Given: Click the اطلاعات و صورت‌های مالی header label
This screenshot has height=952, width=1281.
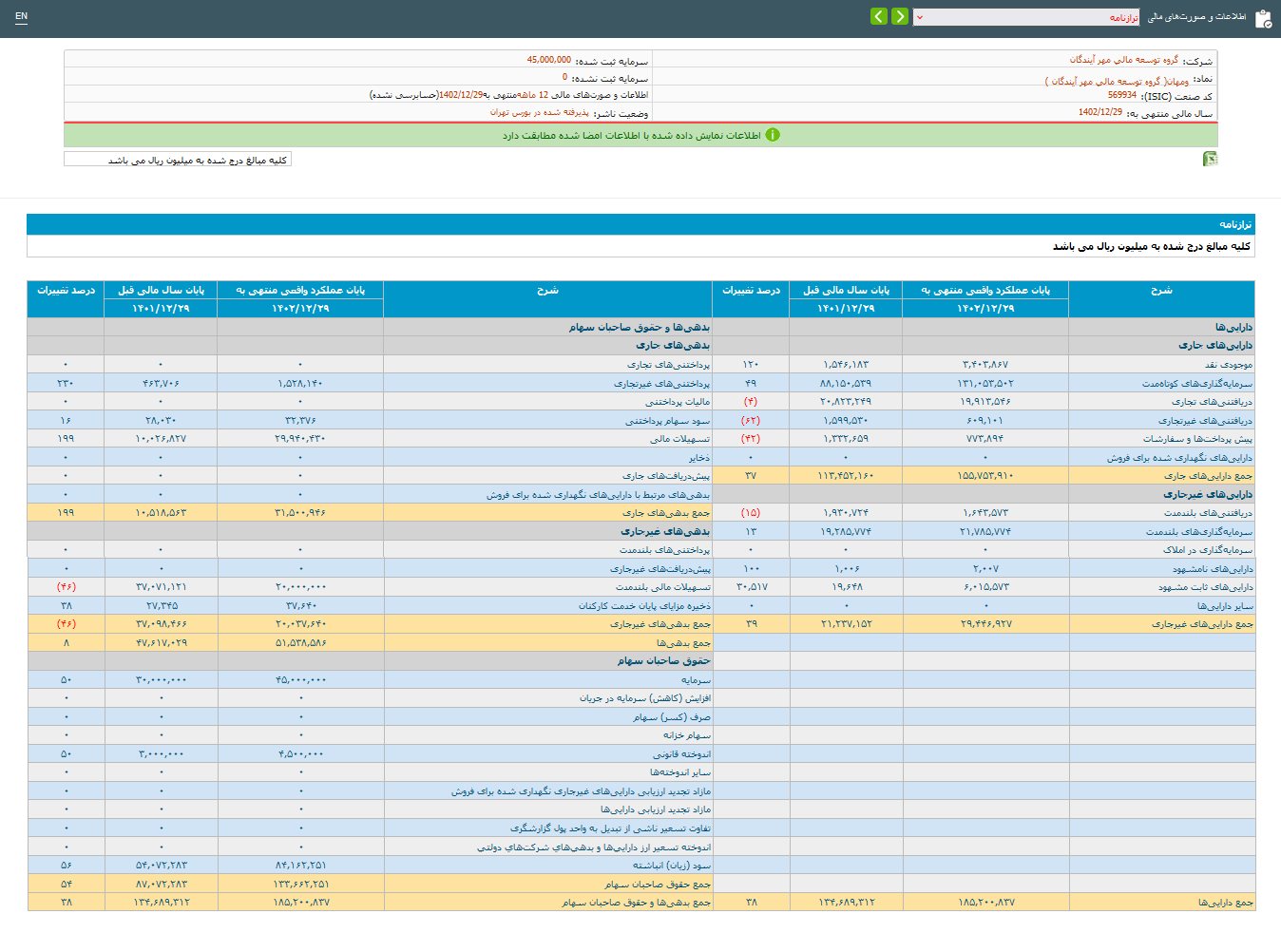Looking at the screenshot, I should tap(1196, 17).
